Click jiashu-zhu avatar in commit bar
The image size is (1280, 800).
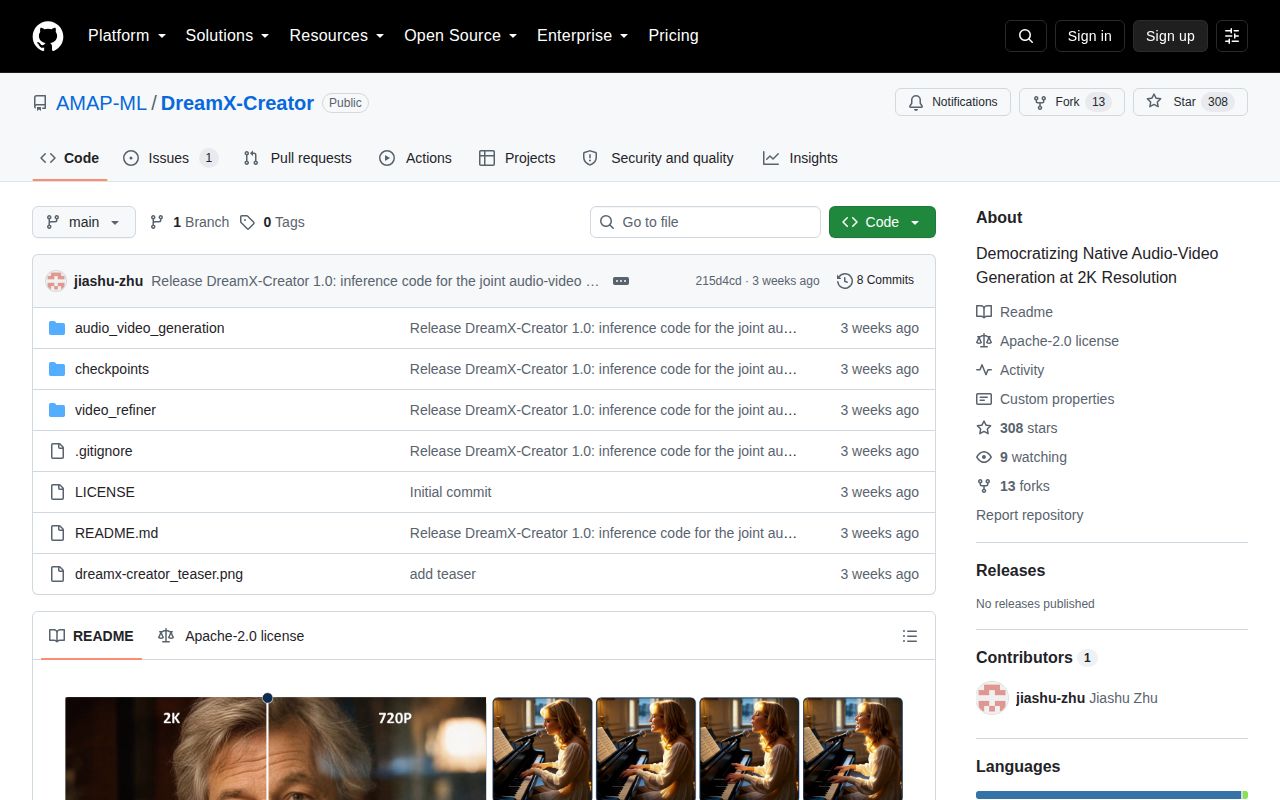point(56,281)
